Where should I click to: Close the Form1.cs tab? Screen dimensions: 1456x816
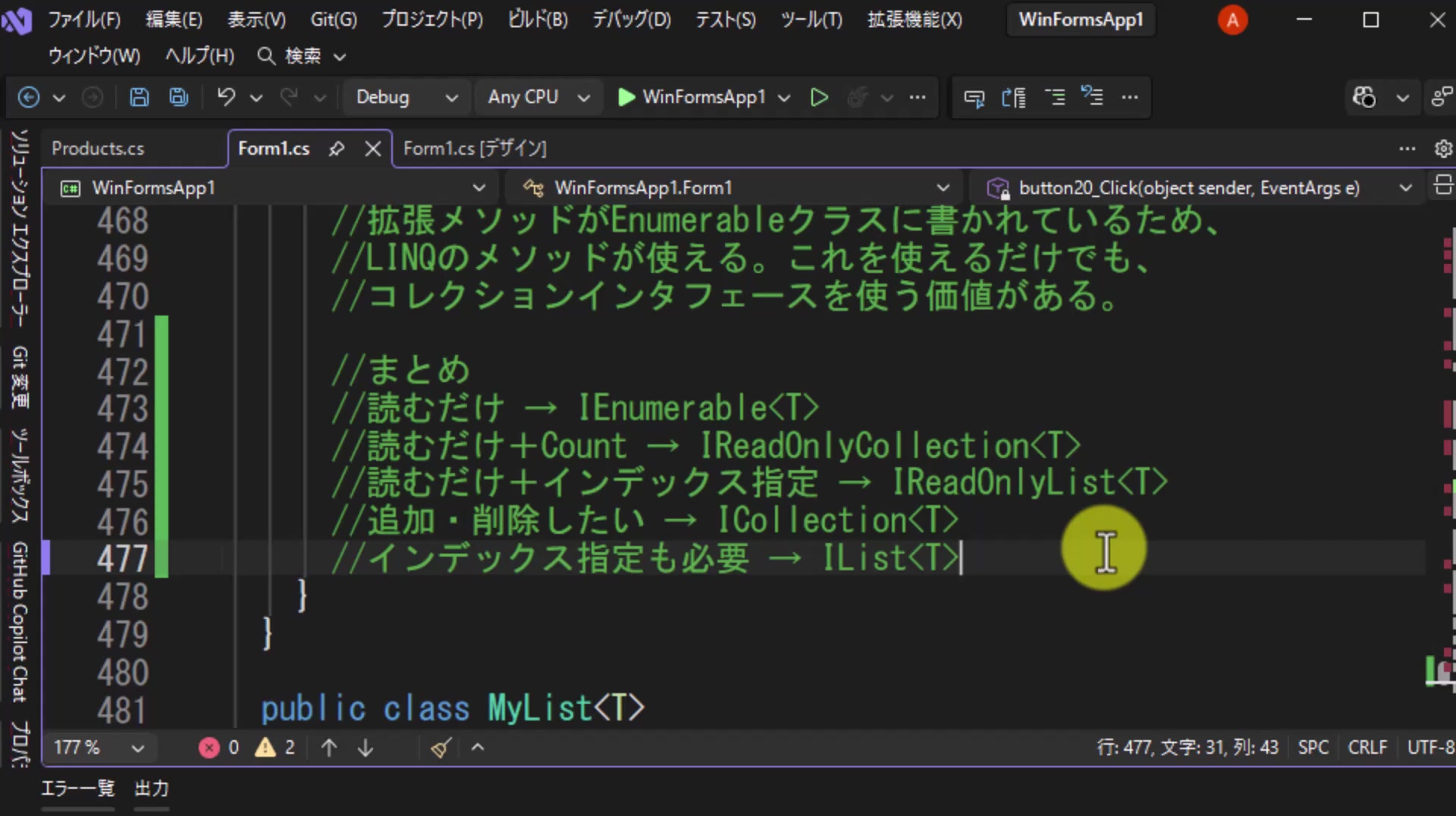(x=372, y=149)
